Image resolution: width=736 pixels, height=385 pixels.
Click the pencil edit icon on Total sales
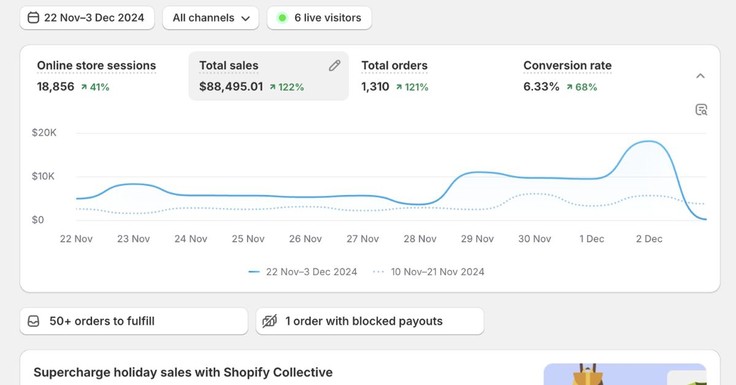(334, 66)
